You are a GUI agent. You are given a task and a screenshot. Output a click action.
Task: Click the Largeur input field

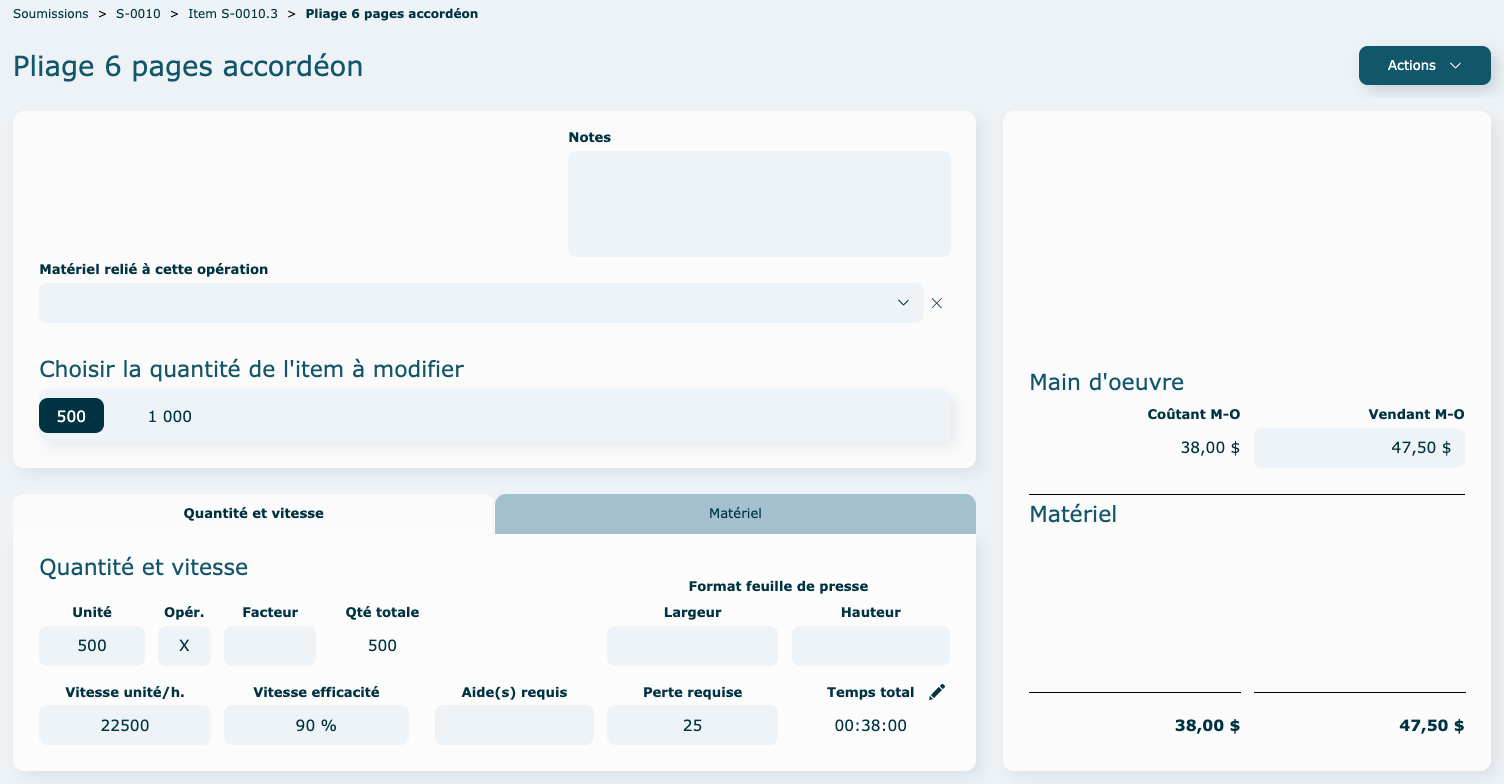pos(692,646)
